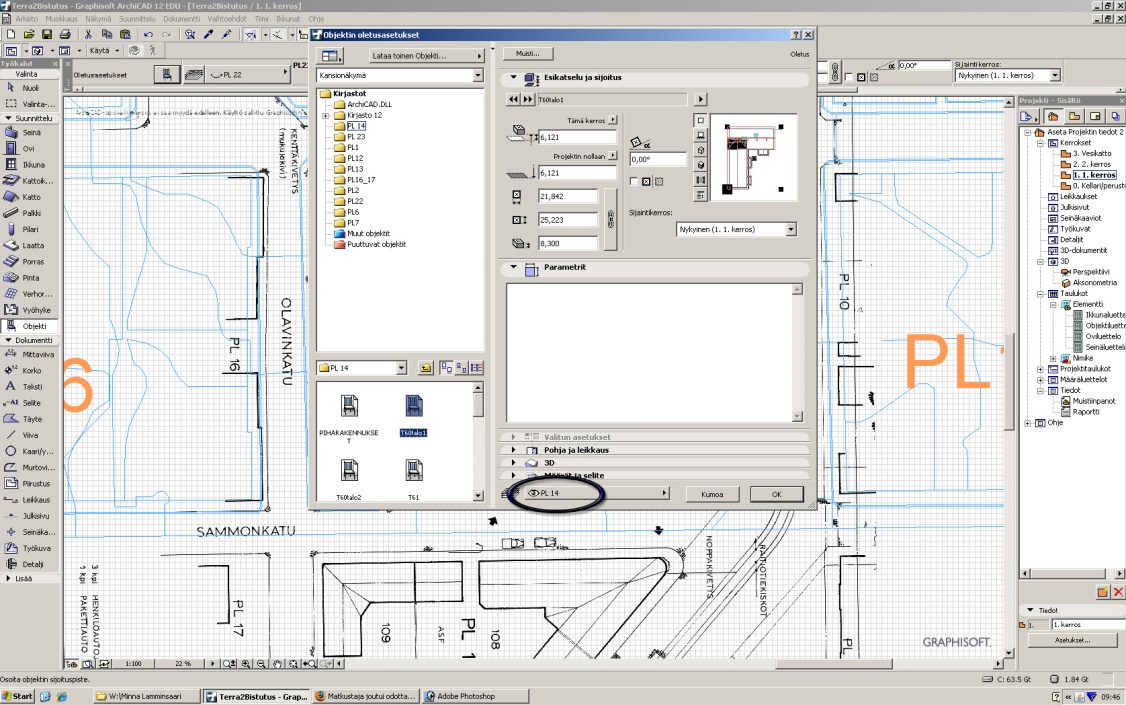
Task: Click the rotation angle 0,00° field
Action: 658,159
